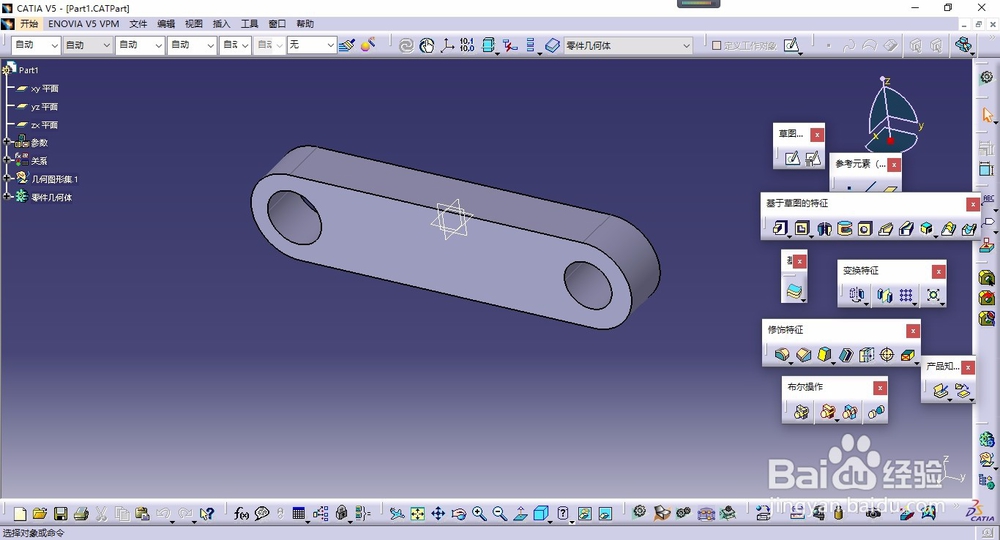Click the paint brush format painter icon
The width and height of the screenshot is (1000, 540).
click(347, 45)
